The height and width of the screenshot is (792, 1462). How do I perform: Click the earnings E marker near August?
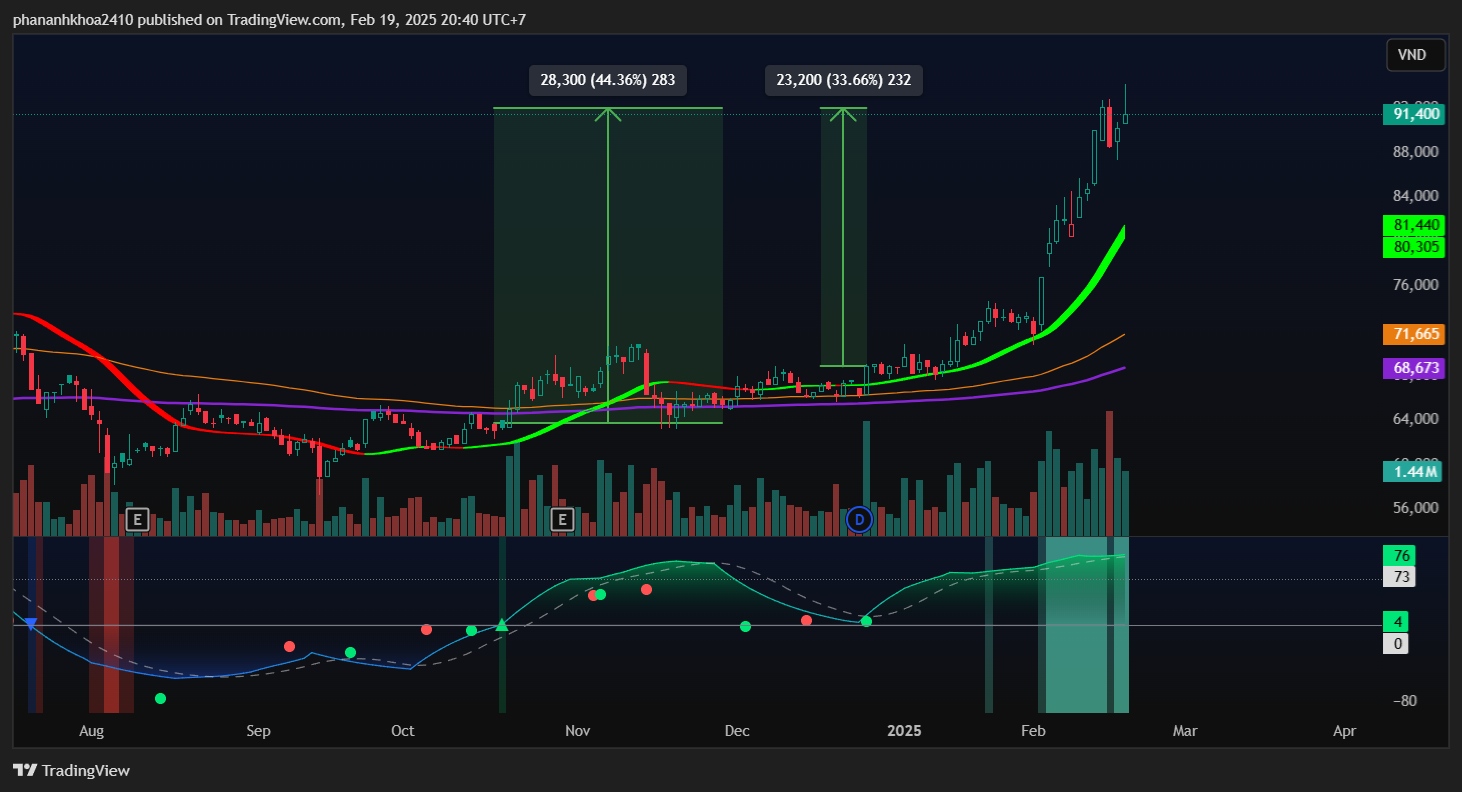(x=137, y=519)
